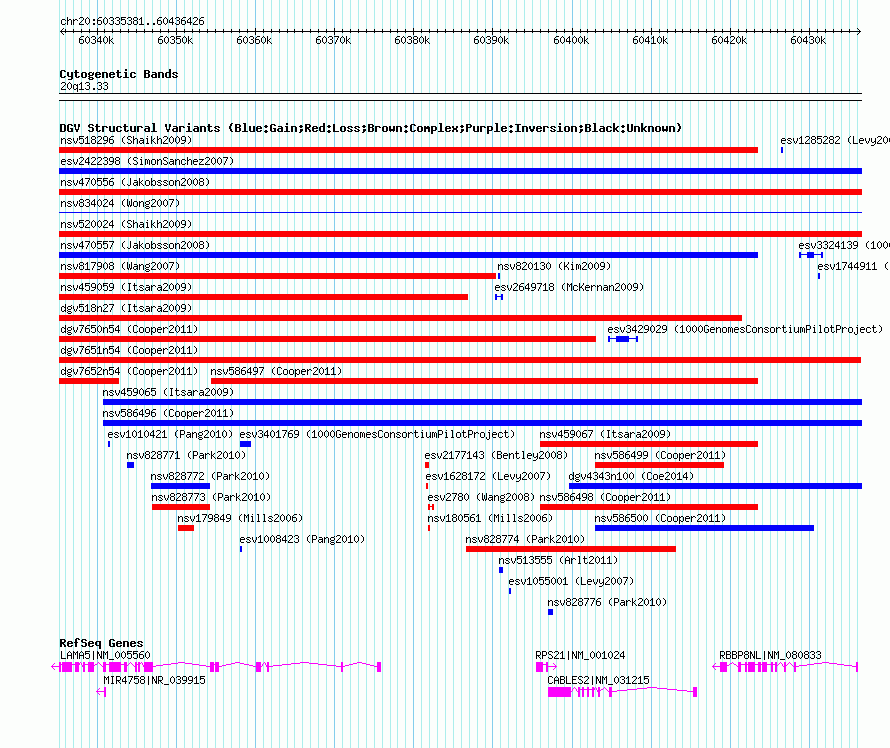The image size is (890, 748).
Task: Select esv2422398 (SimonSanchez2007) blue gain bar
Action: point(460,171)
